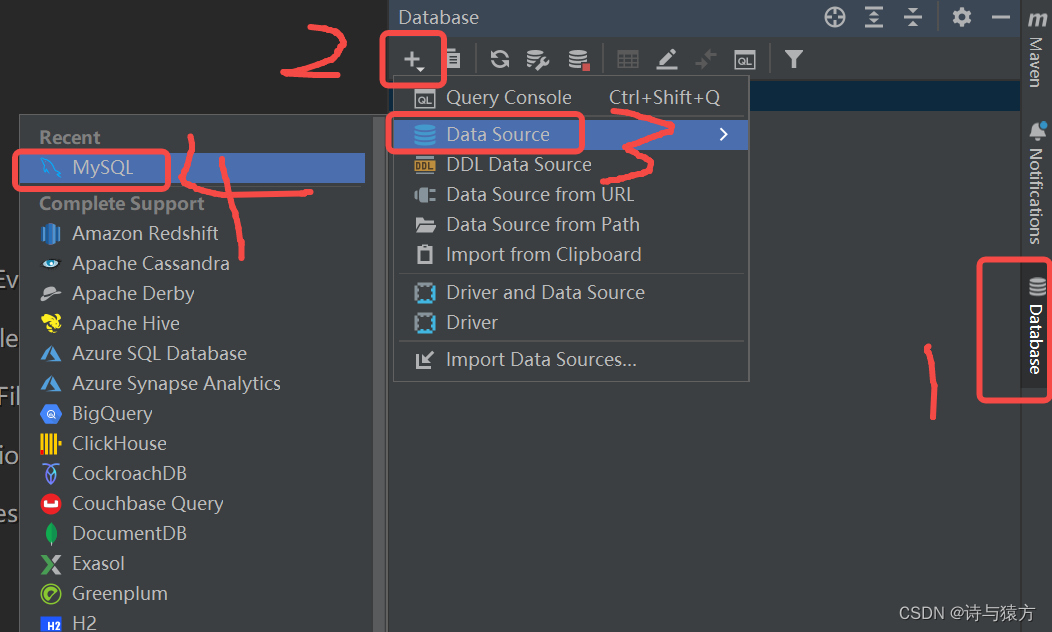Choose H2 data source
The image size is (1052, 632).
point(193,623)
